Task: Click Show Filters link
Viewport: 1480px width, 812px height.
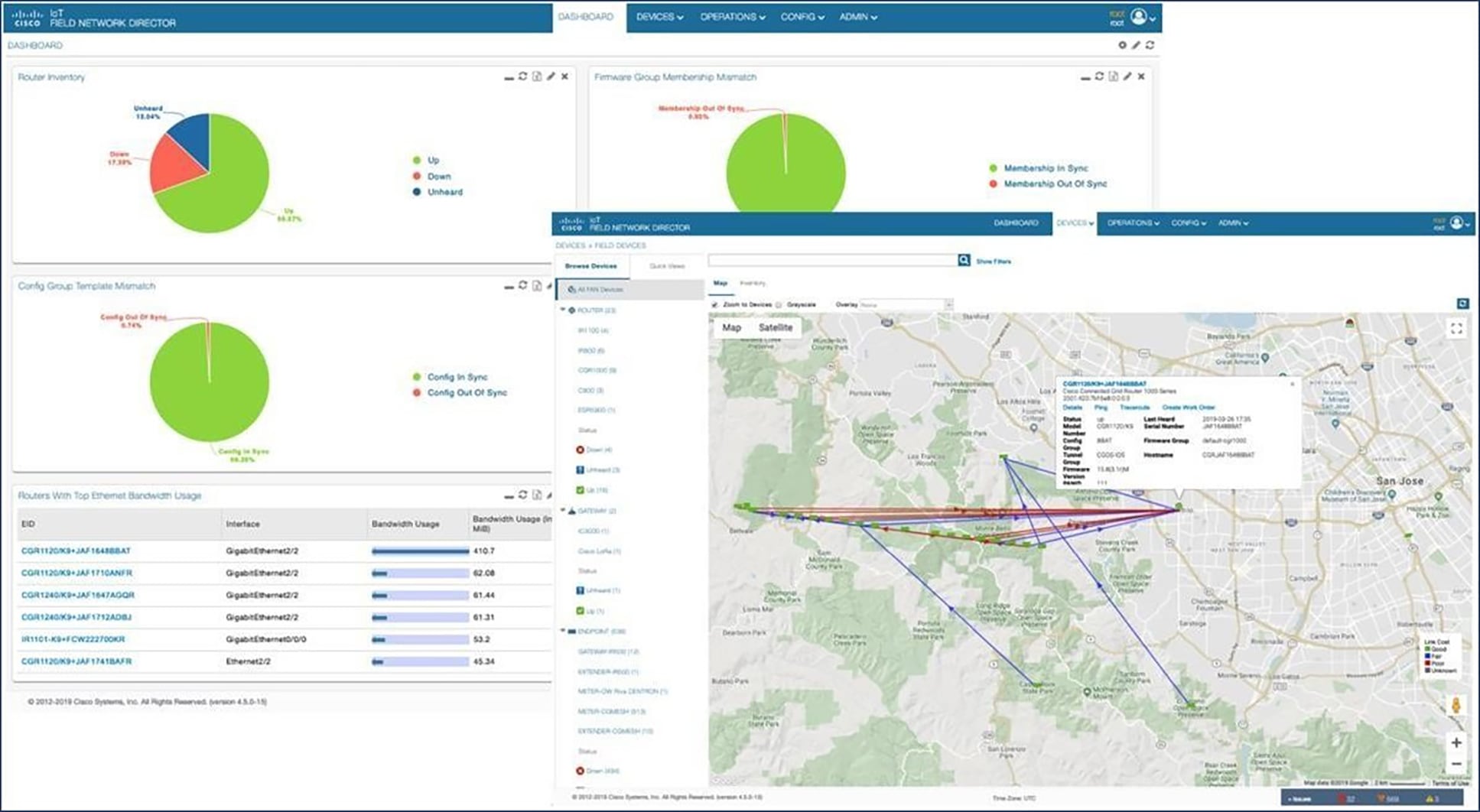Action: (x=993, y=261)
